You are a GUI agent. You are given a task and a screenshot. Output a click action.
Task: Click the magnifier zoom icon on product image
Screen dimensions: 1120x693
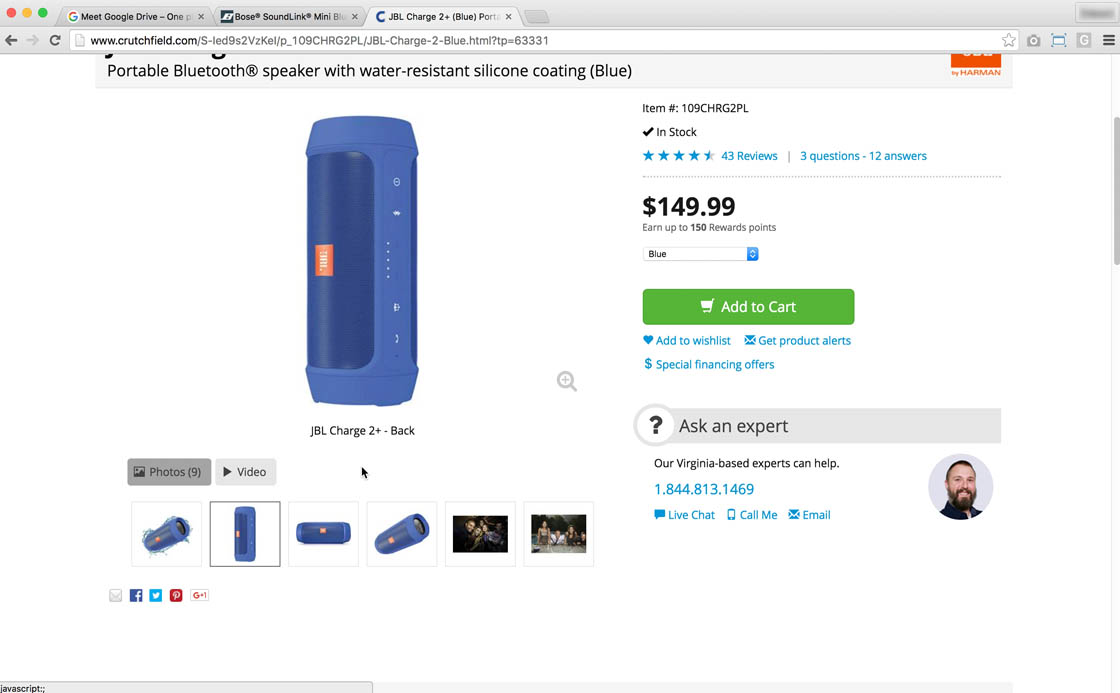pyautogui.click(x=567, y=381)
